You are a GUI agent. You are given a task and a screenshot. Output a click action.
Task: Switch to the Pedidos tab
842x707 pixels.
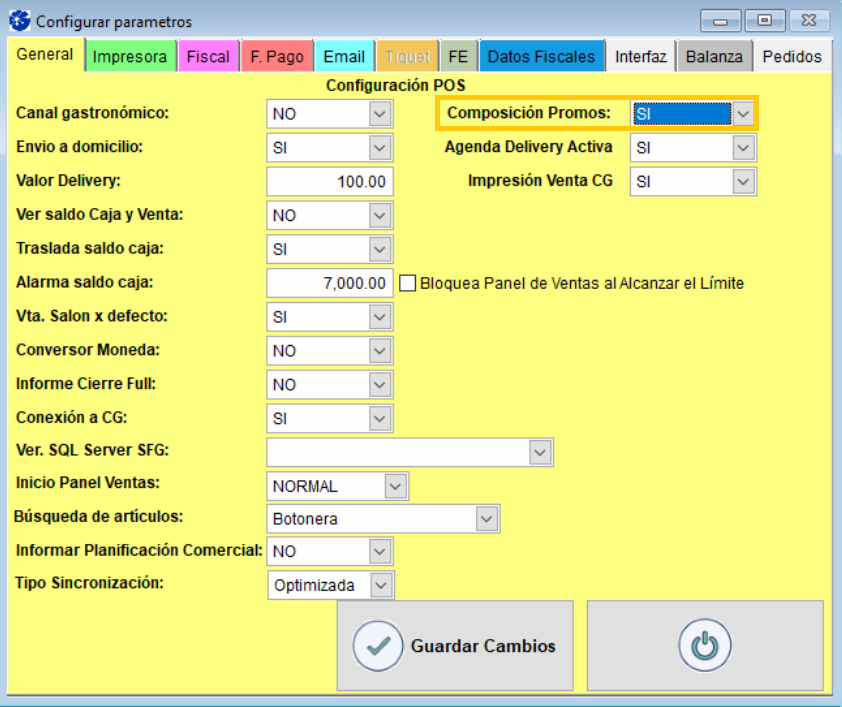[791, 57]
